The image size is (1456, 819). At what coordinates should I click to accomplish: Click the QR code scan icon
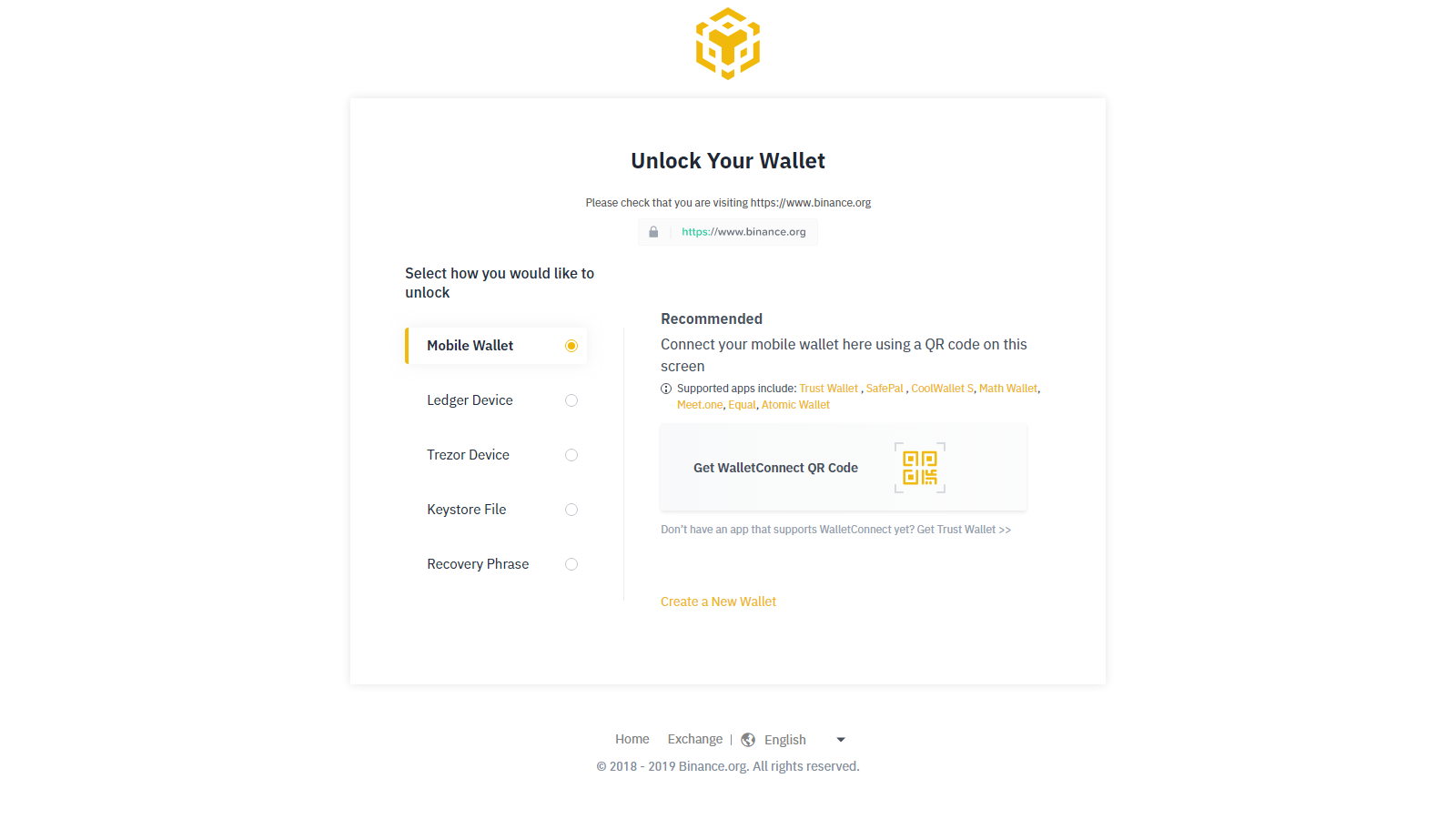pos(920,468)
